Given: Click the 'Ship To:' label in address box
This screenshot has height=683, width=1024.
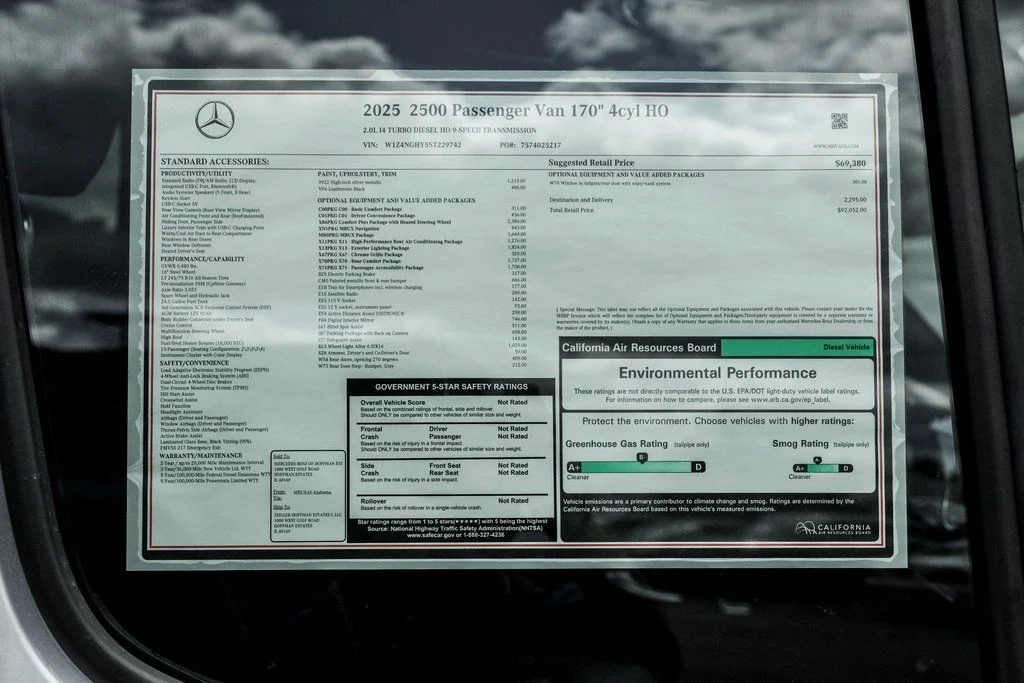Looking at the screenshot, I should point(281,507).
